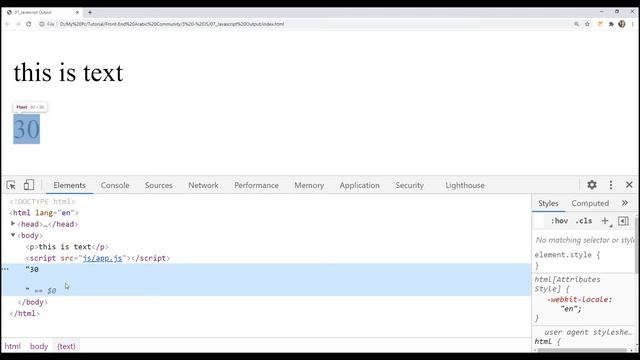640x360 pixels.
Task: Go back in browser history
Action: pos(7,24)
